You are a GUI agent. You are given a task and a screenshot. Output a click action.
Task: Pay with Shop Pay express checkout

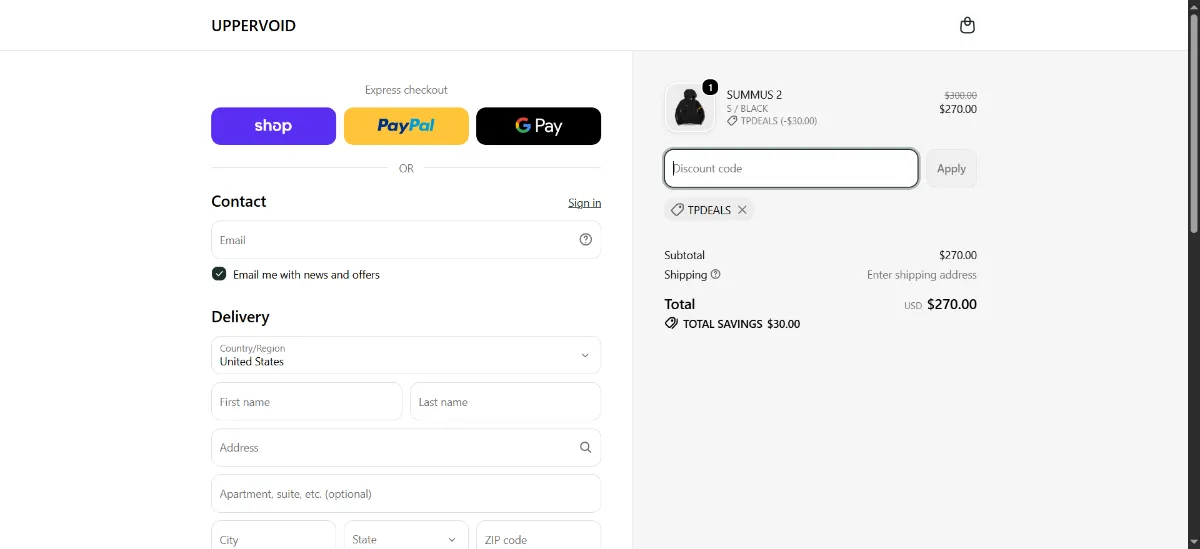pyautogui.click(x=273, y=126)
